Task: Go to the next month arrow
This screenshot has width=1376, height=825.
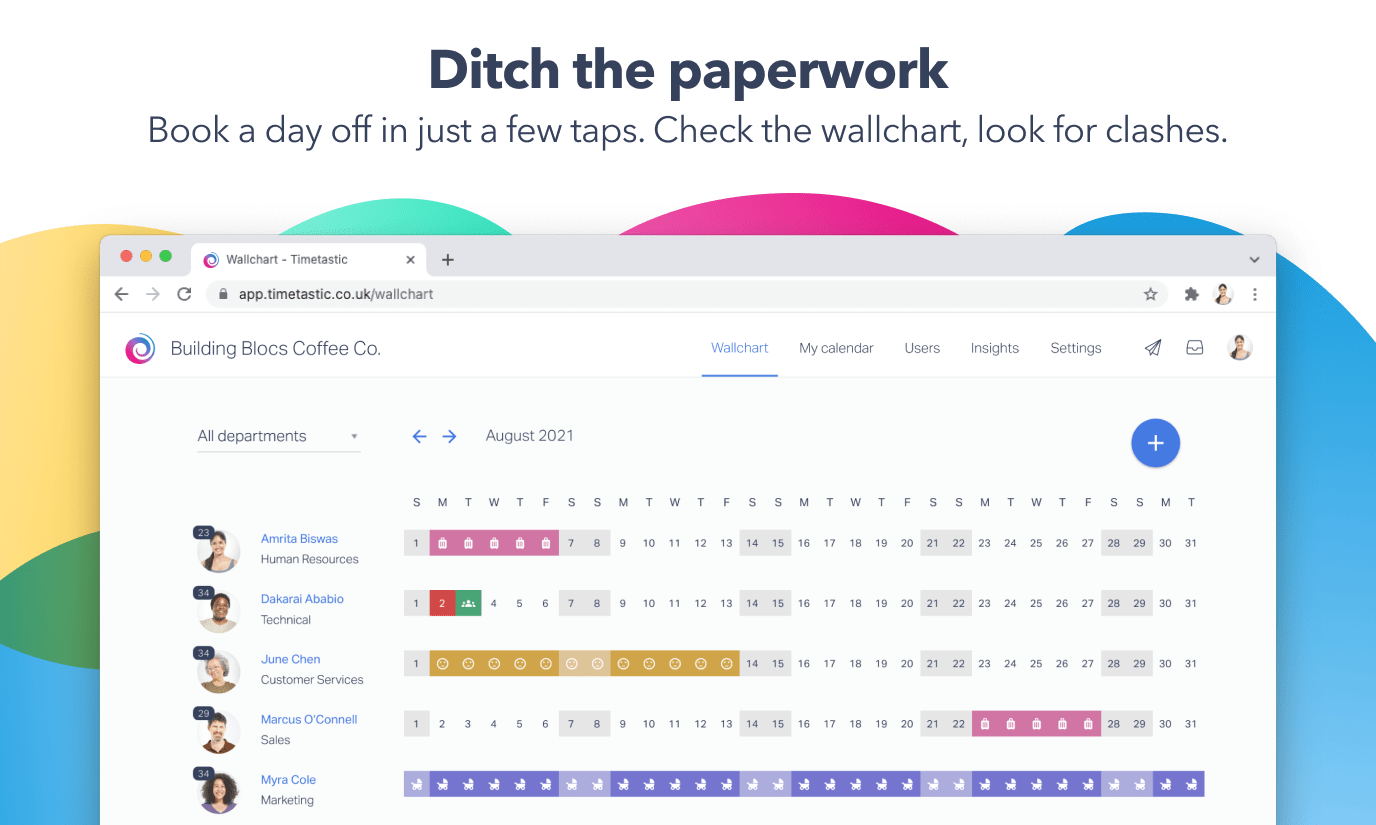Action: pyautogui.click(x=450, y=436)
